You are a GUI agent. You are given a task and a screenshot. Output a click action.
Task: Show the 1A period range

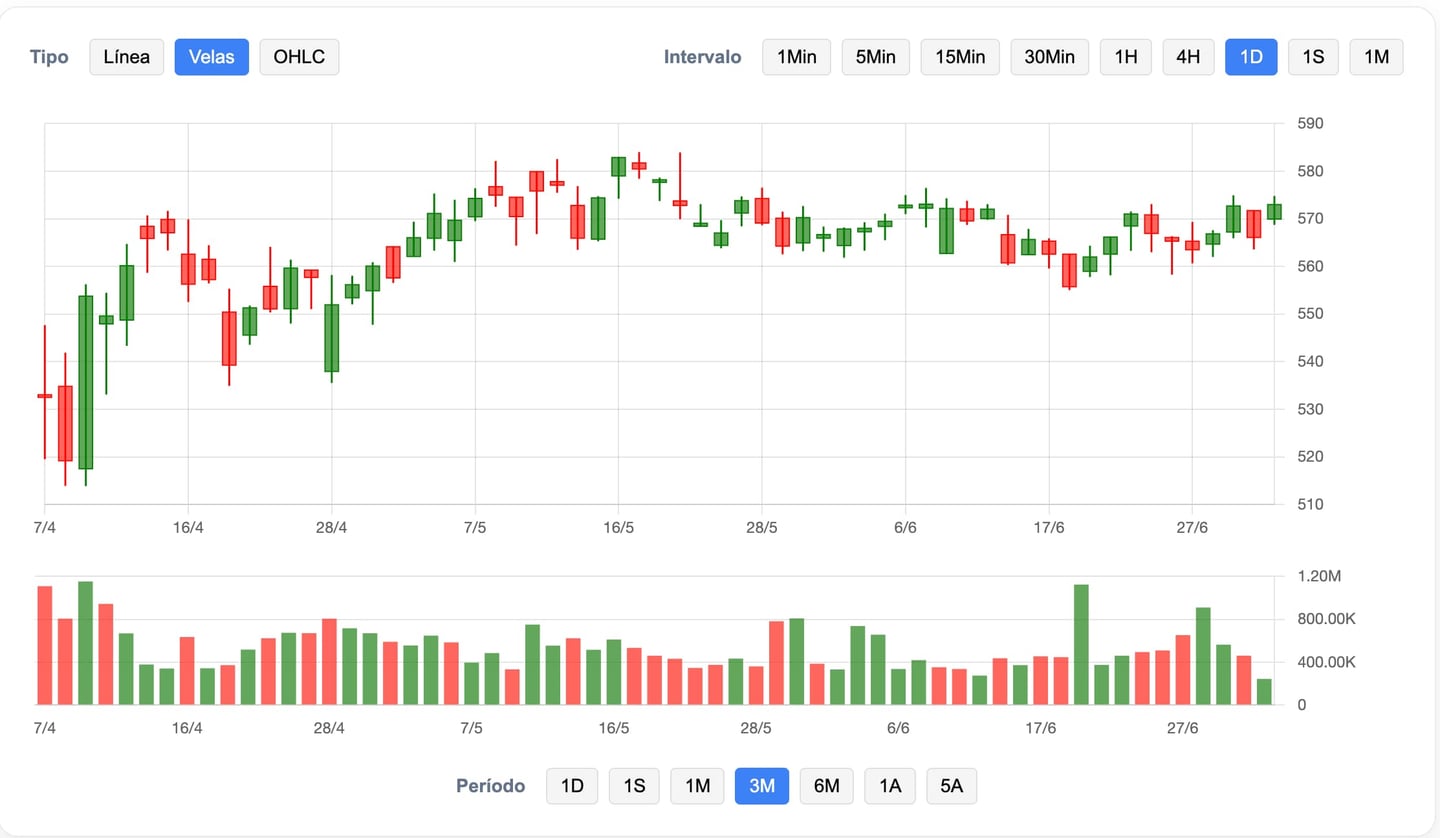890,786
